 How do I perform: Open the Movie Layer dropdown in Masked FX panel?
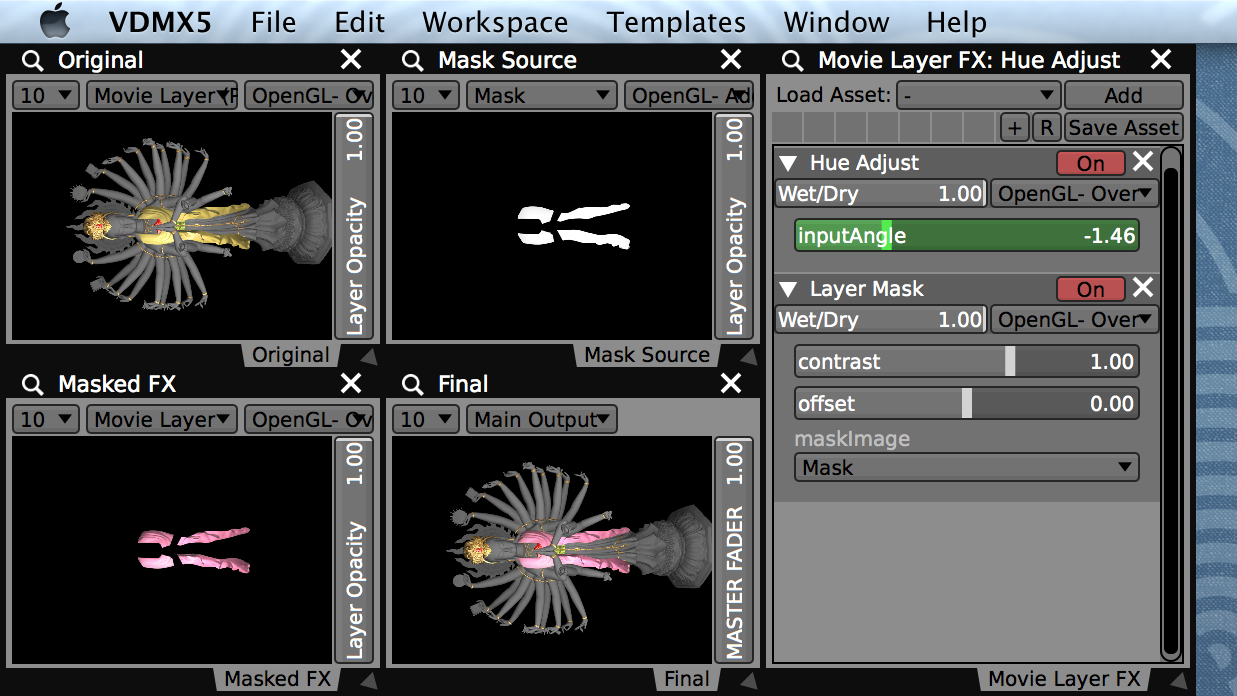(x=162, y=420)
